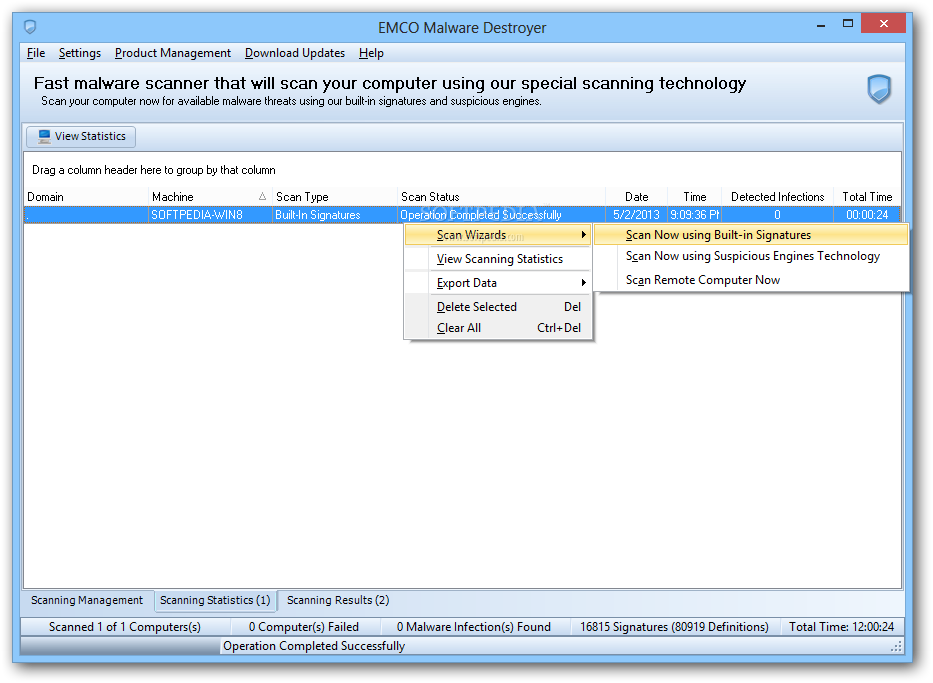Open the Help menu
933x683 pixels.
pyautogui.click(x=371, y=53)
